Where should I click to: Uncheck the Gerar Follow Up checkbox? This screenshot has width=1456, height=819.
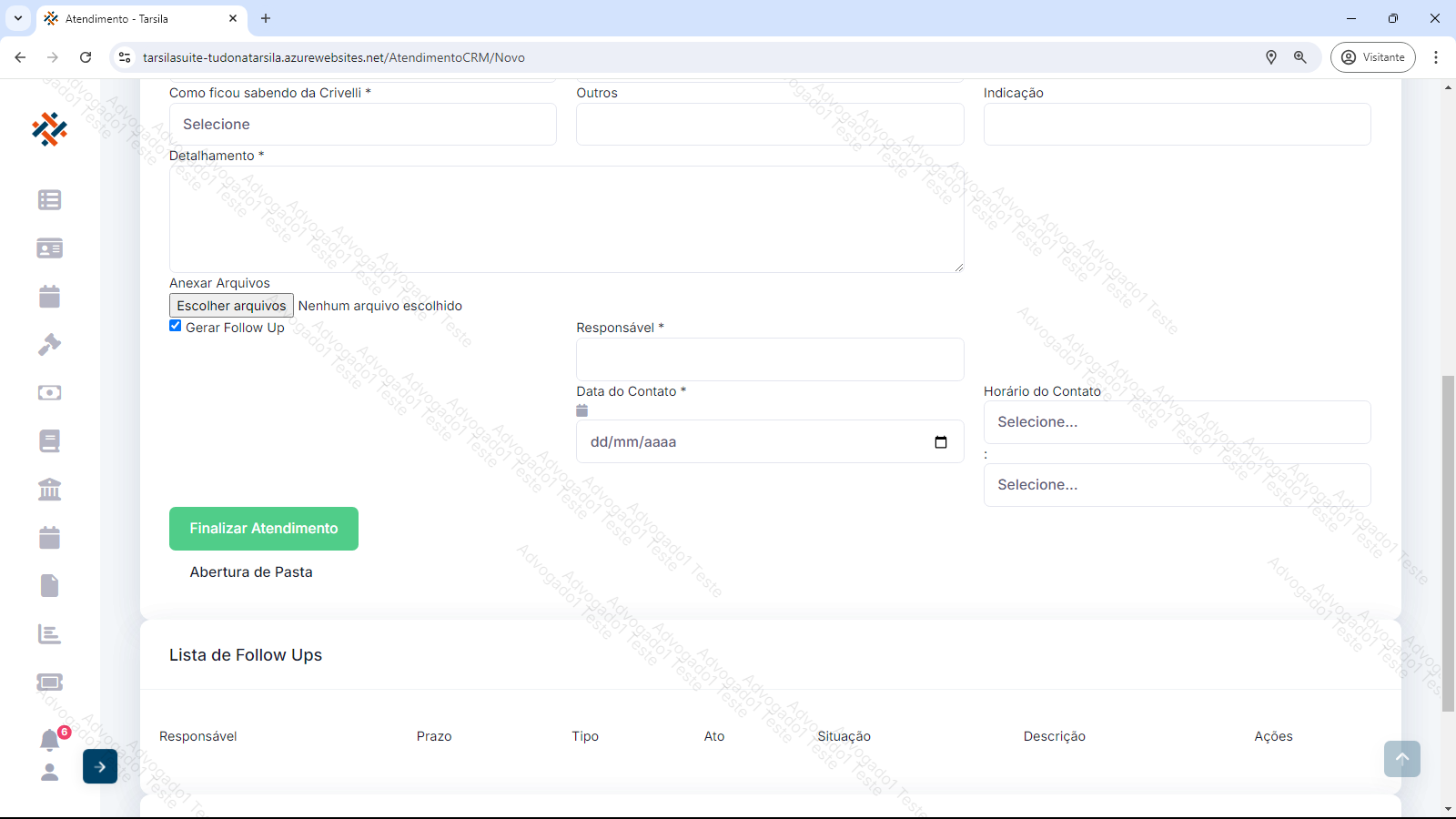(x=176, y=326)
